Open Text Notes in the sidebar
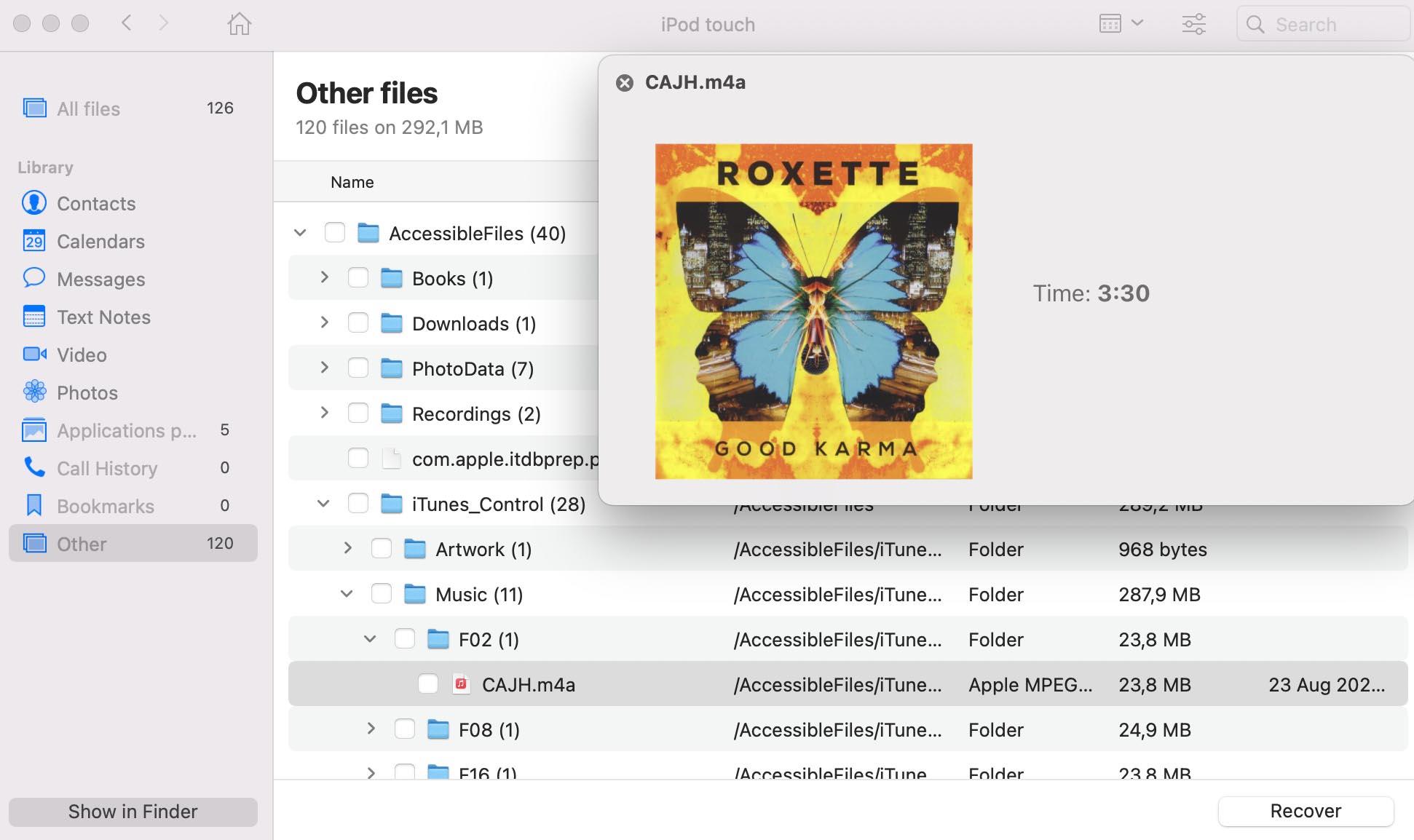The height and width of the screenshot is (840, 1414). pyautogui.click(x=133, y=317)
